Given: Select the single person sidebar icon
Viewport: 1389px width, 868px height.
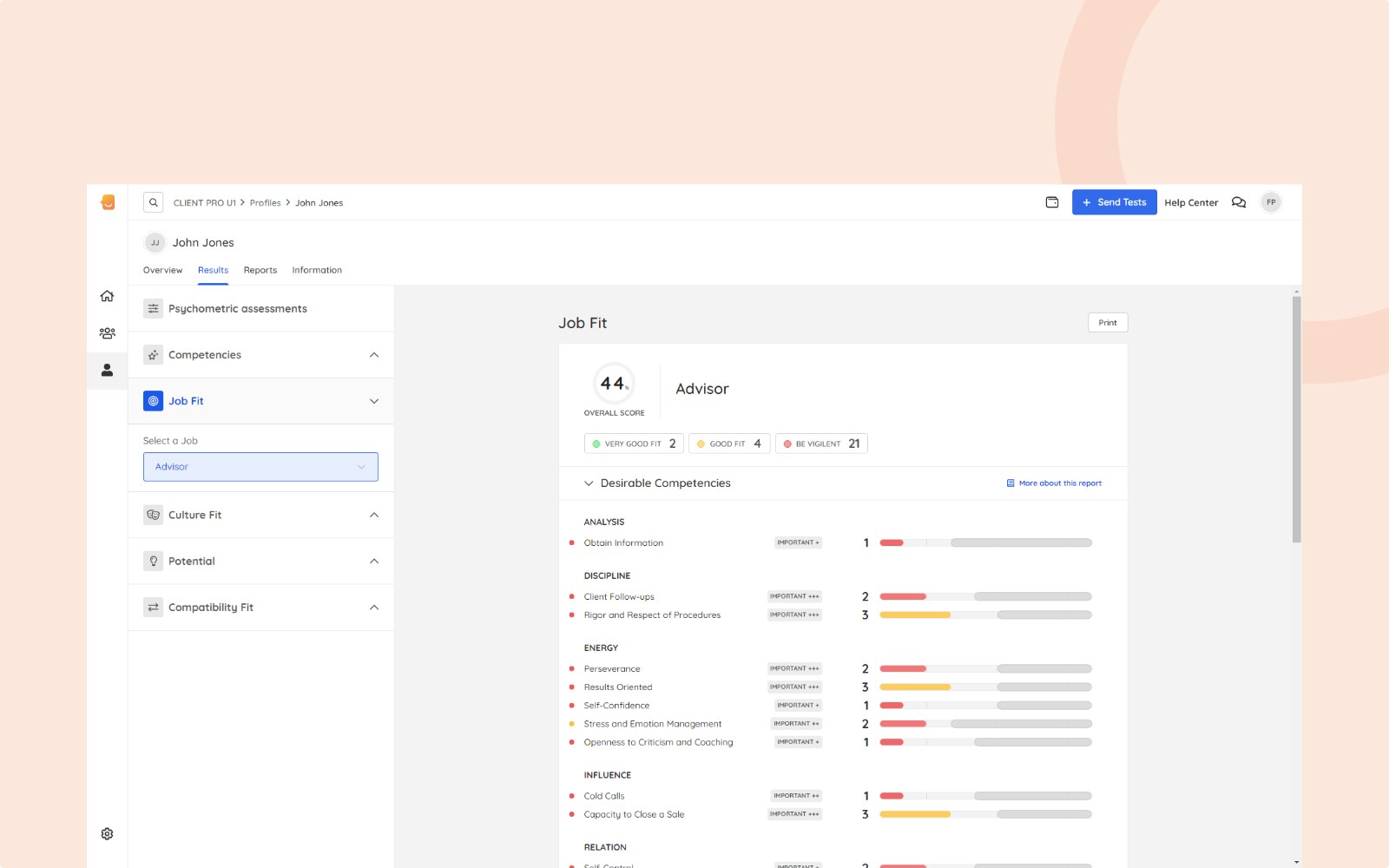Looking at the screenshot, I should click(x=107, y=370).
